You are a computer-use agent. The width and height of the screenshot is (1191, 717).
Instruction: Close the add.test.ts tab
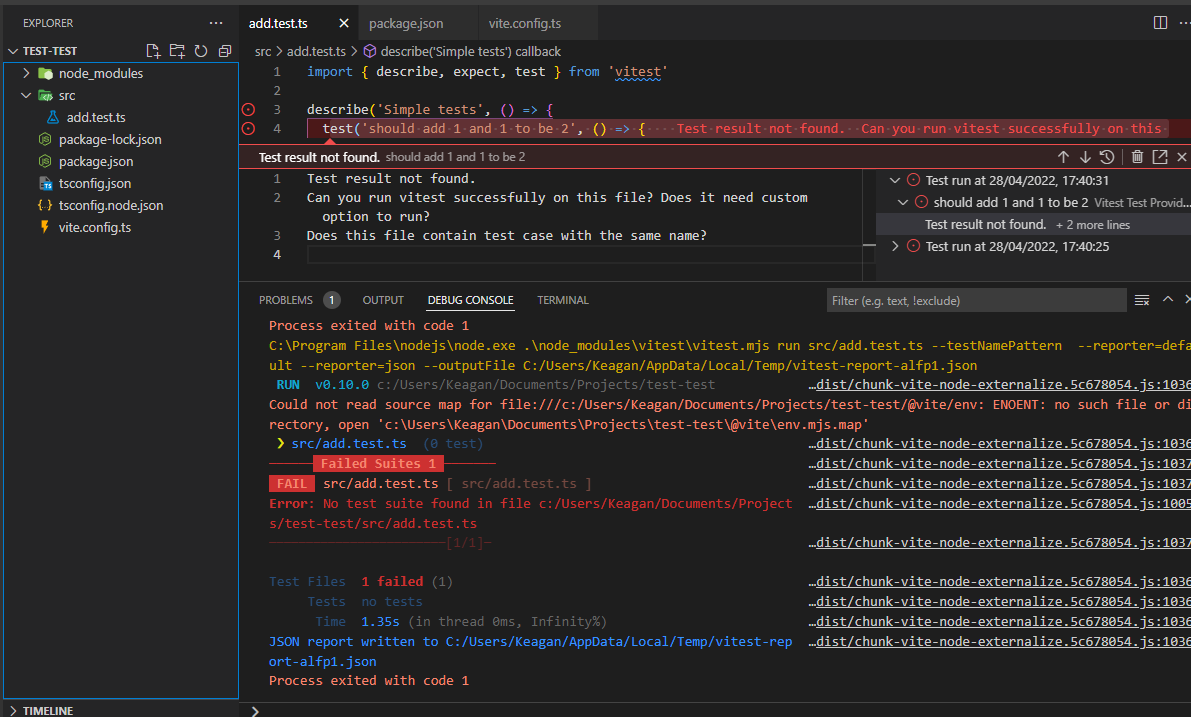point(343,24)
